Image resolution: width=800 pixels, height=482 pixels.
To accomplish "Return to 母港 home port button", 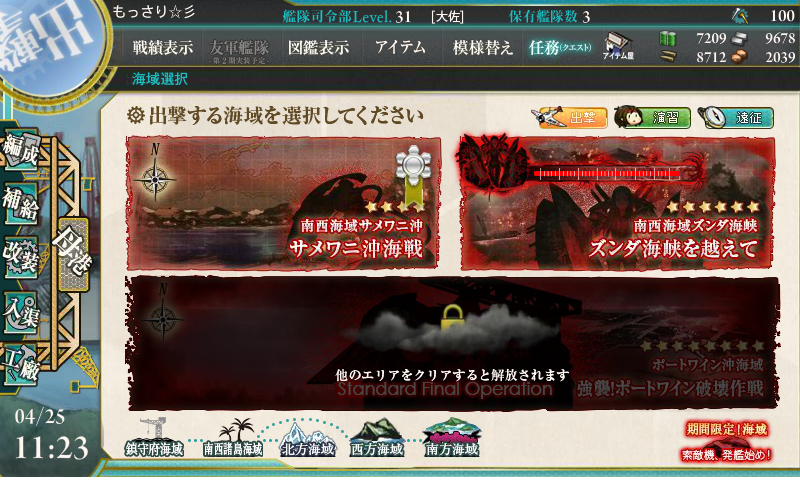I will pyautogui.click(x=74, y=255).
